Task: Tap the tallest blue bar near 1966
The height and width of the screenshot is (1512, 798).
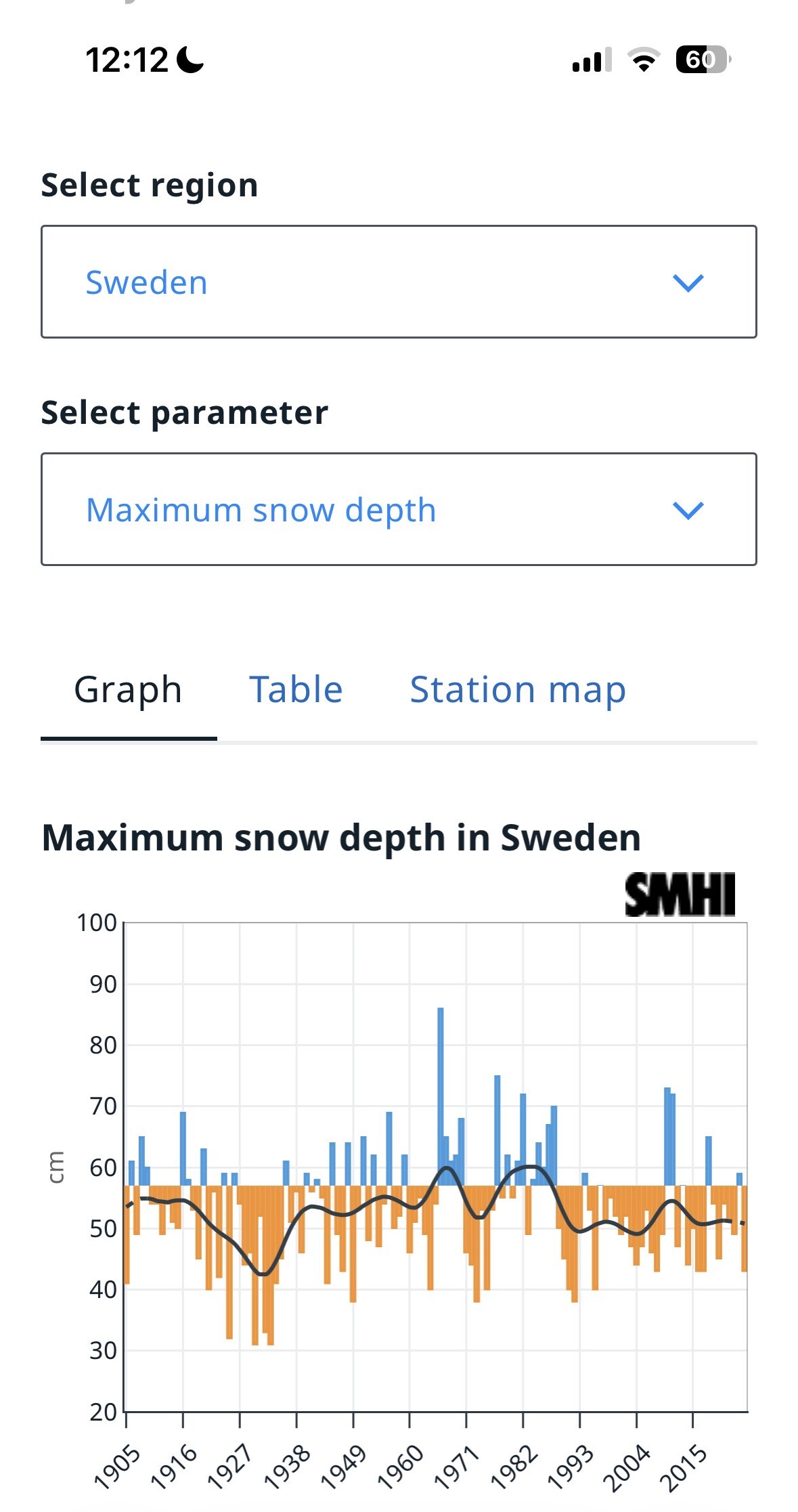Action: (441, 1096)
